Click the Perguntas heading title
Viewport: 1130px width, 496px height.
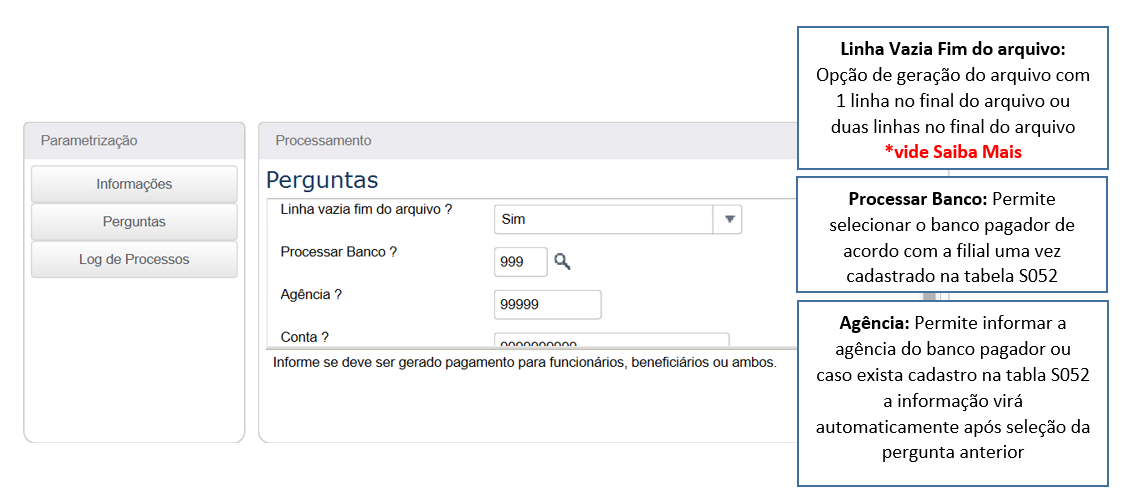(322, 180)
